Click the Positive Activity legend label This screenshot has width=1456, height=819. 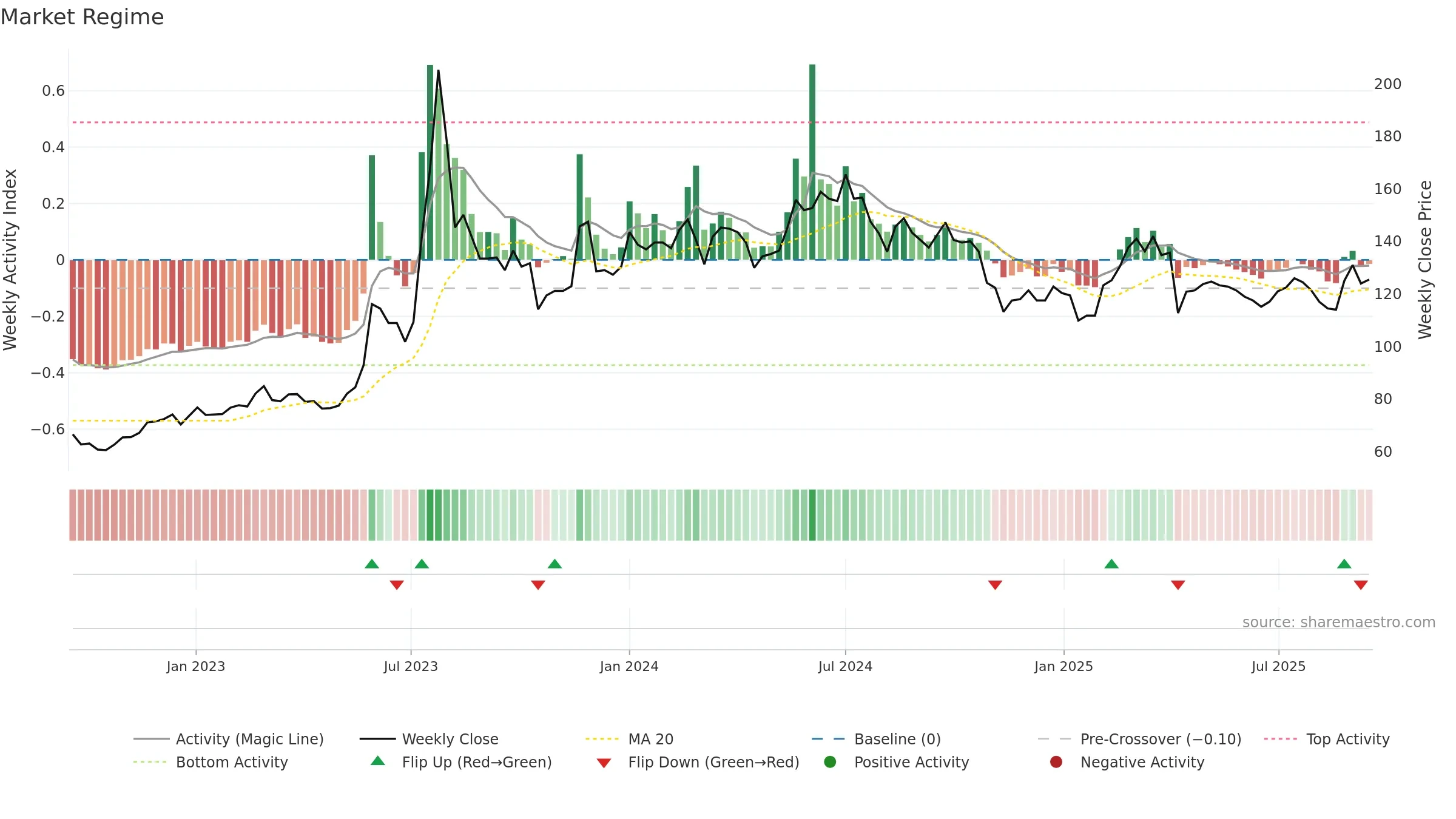pyautogui.click(x=912, y=762)
